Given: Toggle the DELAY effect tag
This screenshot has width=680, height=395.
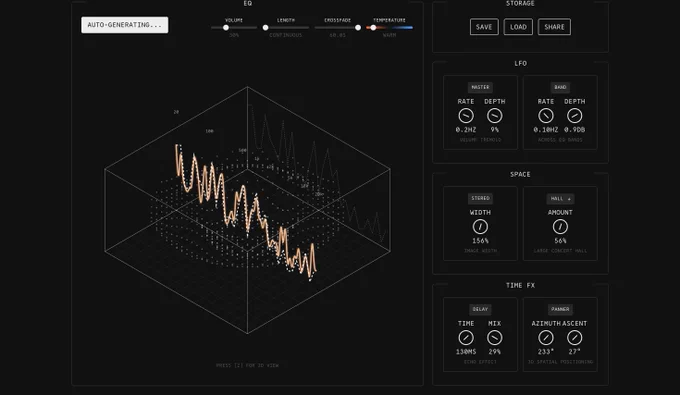Looking at the screenshot, I should coord(480,309).
